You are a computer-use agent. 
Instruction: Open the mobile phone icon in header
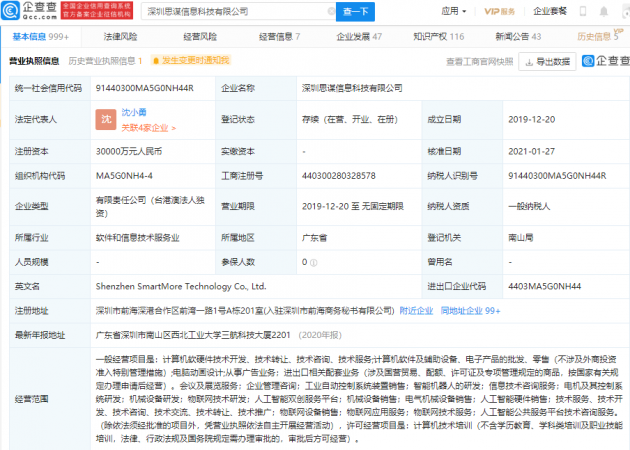click(583, 11)
